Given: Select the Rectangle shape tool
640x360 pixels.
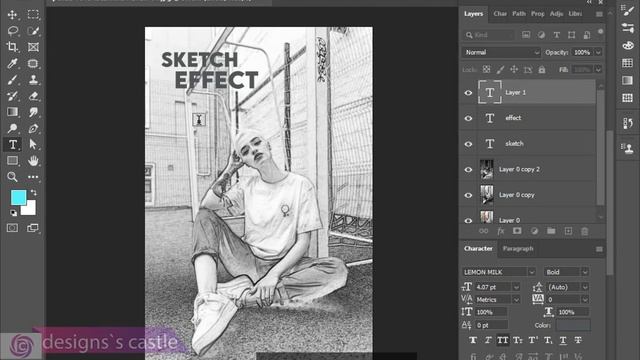Looking at the screenshot, I should point(12,160).
